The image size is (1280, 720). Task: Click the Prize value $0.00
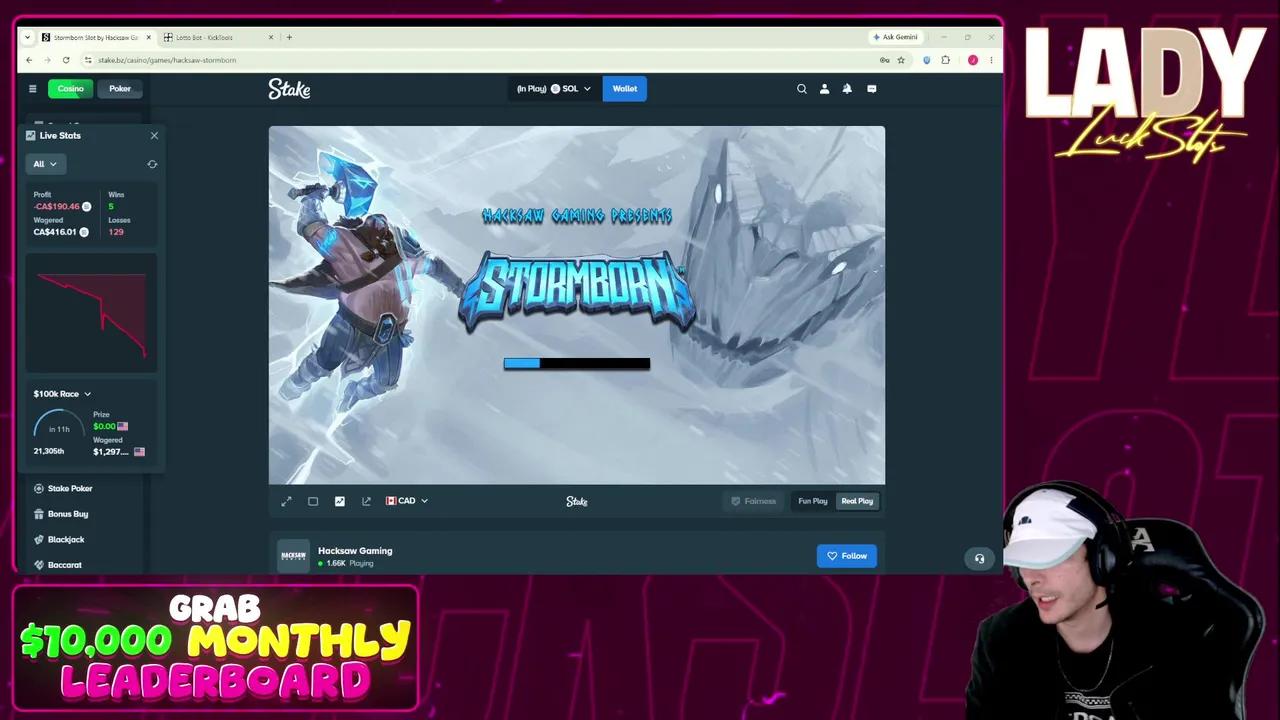104,426
